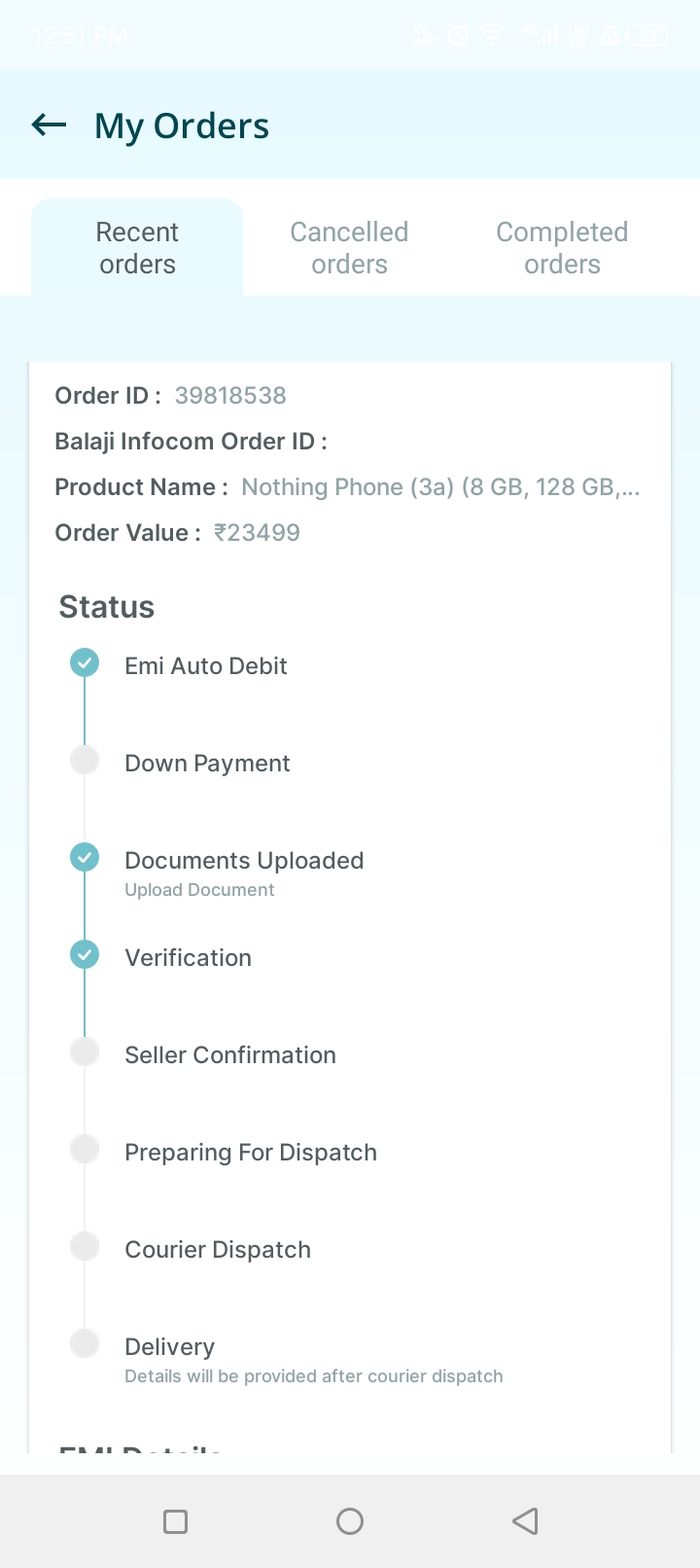Switch to the Recent orders tab
700x1568 pixels.
[137, 248]
